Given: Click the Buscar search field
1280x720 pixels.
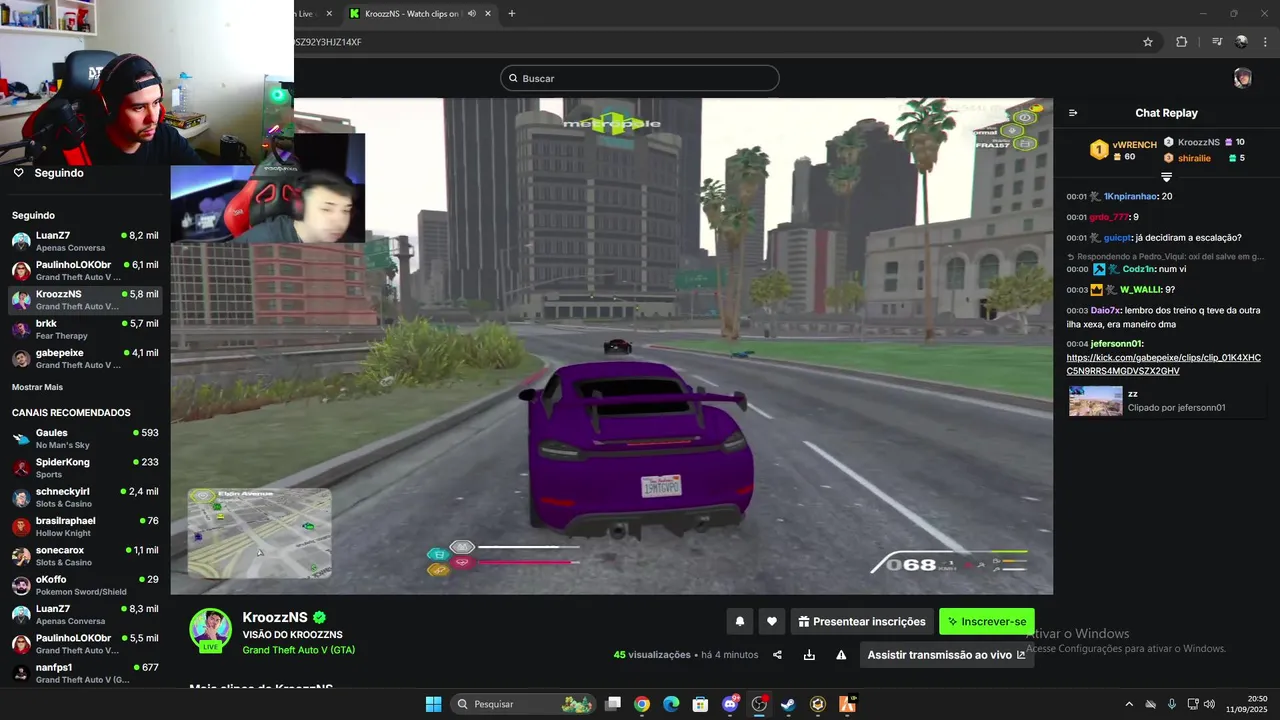Looking at the screenshot, I should point(640,78).
